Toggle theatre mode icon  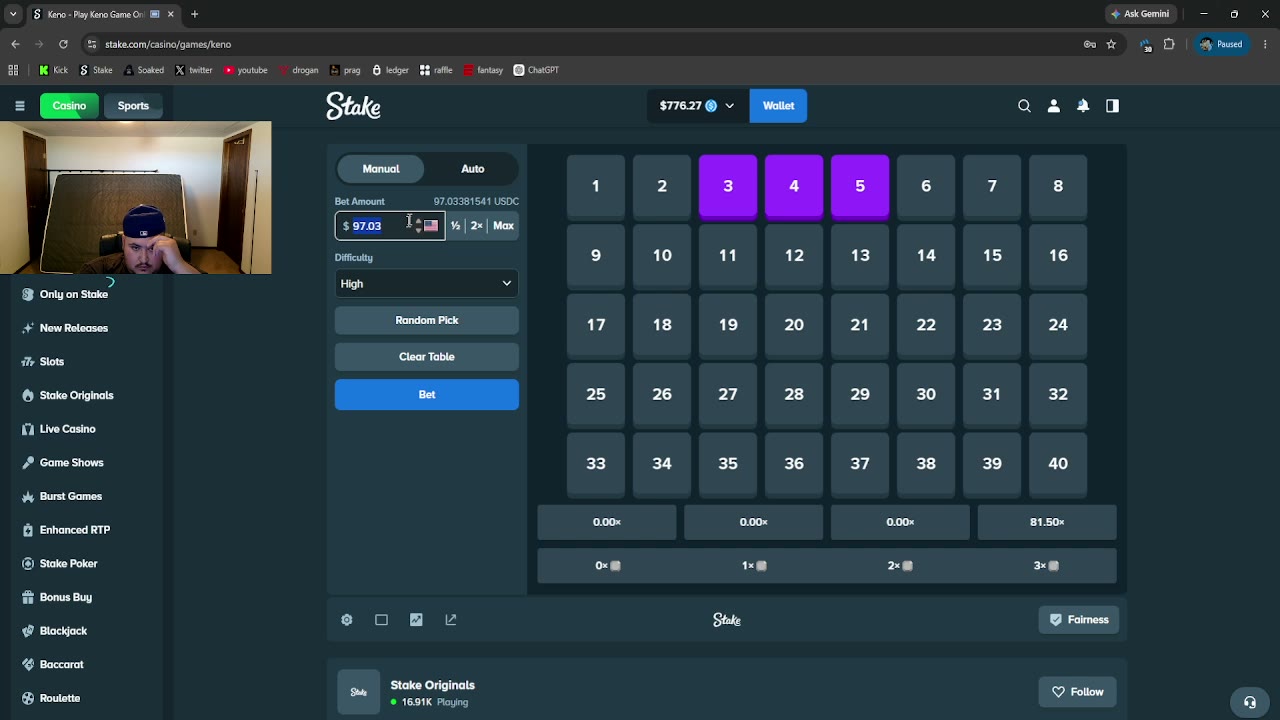tap(381, 620)
